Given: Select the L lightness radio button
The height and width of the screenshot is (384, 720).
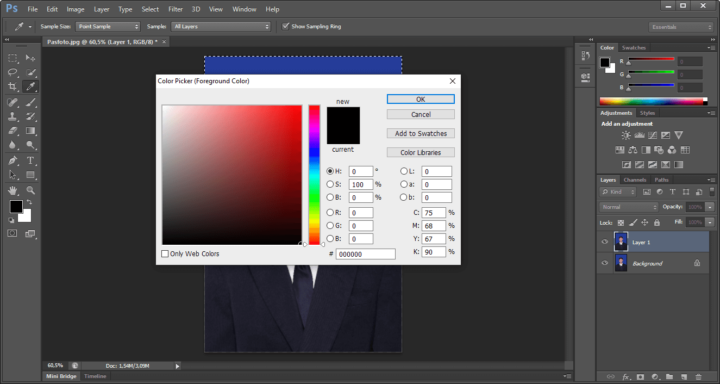Looking at the screenshot, I should [x=404, y=171].
